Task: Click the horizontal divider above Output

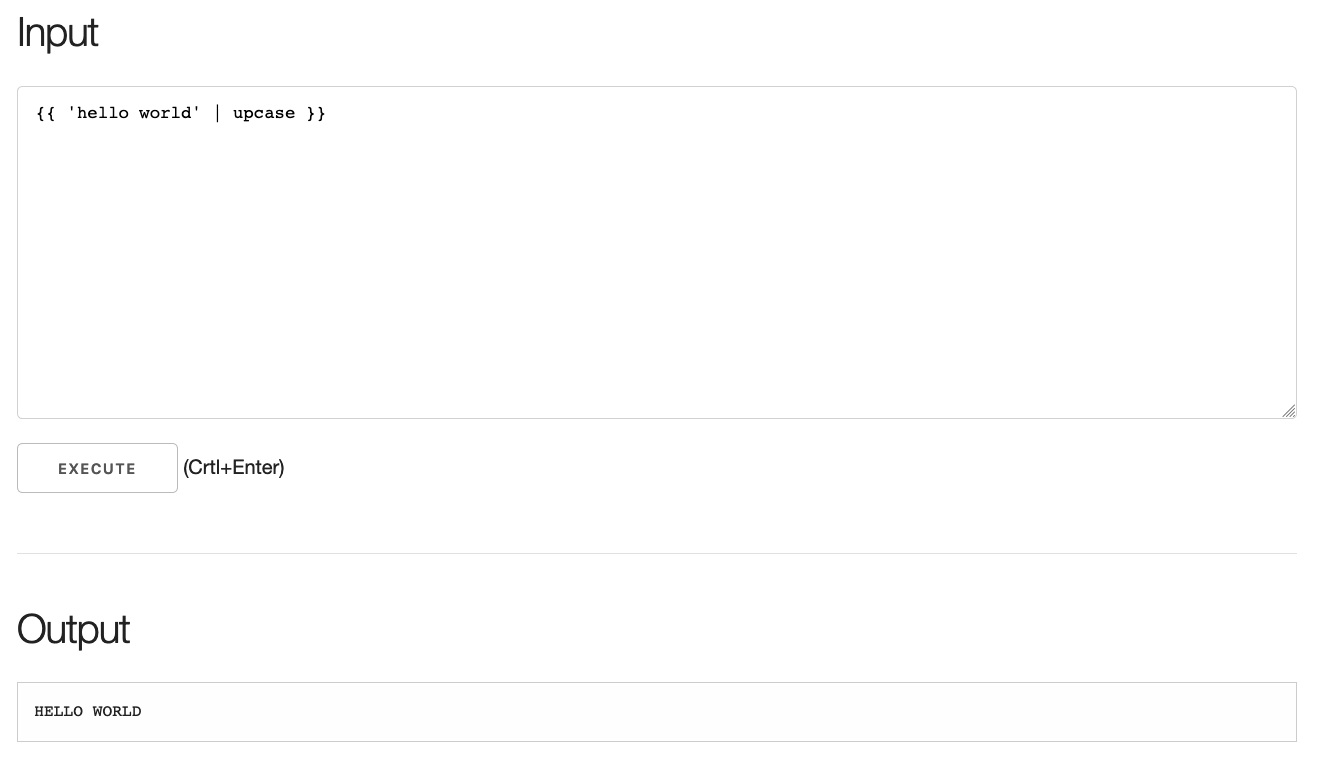Action: click(656, 553)
